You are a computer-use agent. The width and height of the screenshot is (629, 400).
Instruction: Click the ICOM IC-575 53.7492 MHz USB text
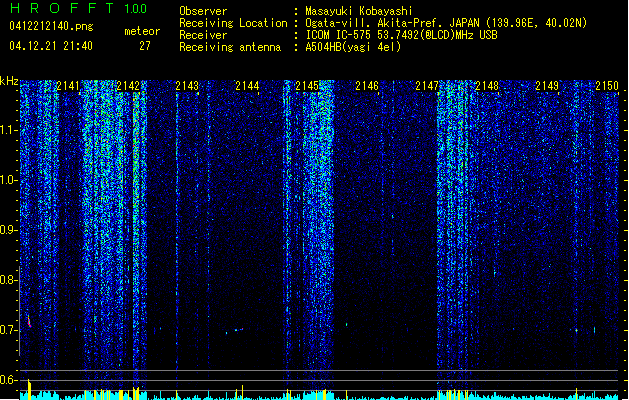[402, 35]
